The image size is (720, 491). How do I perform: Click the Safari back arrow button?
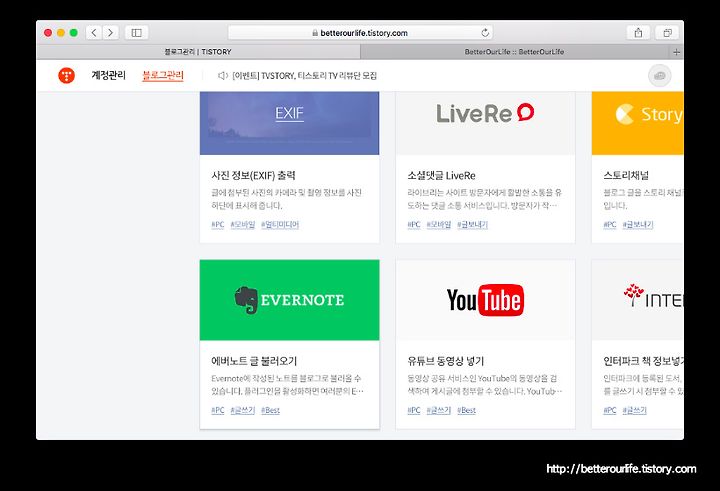point(94,33)
